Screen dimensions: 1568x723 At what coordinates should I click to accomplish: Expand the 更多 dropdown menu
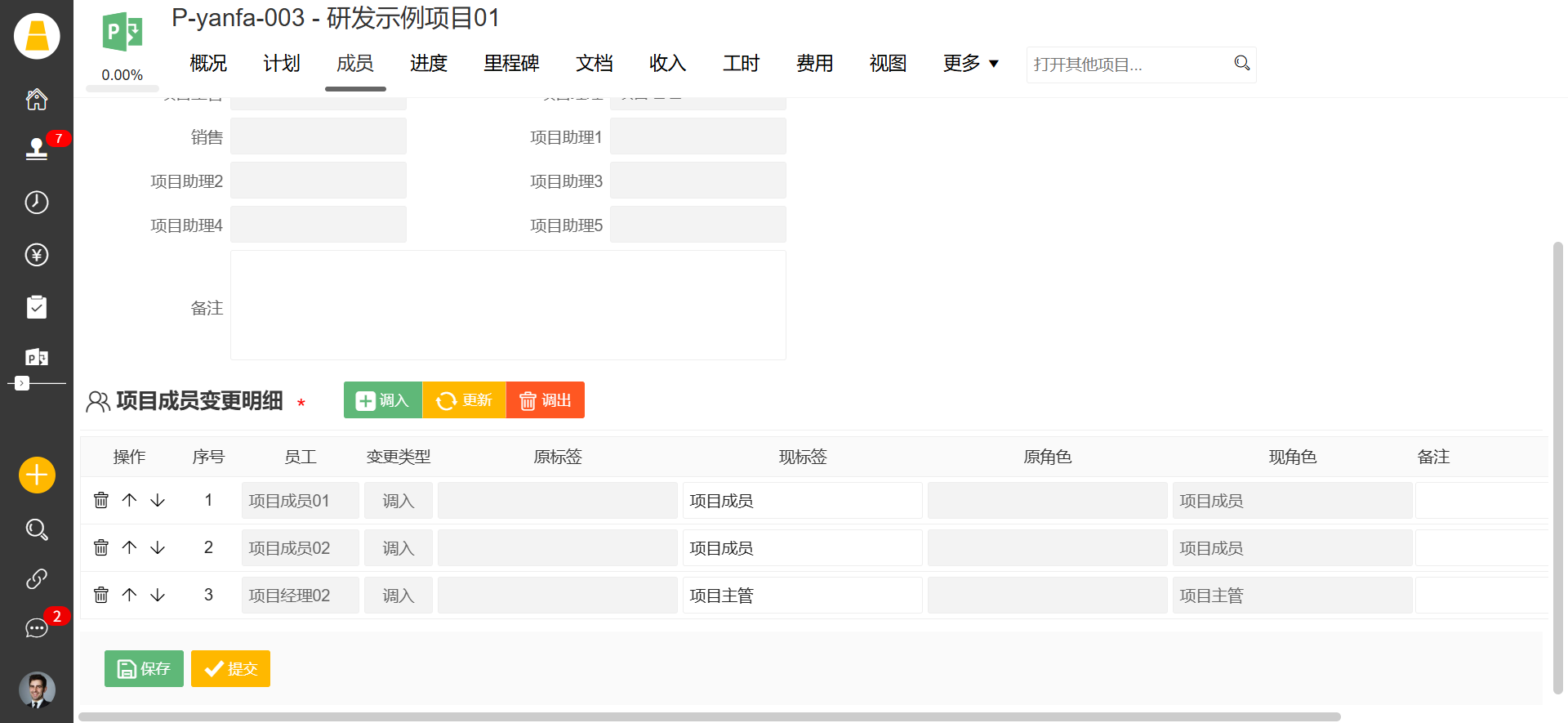970,64
